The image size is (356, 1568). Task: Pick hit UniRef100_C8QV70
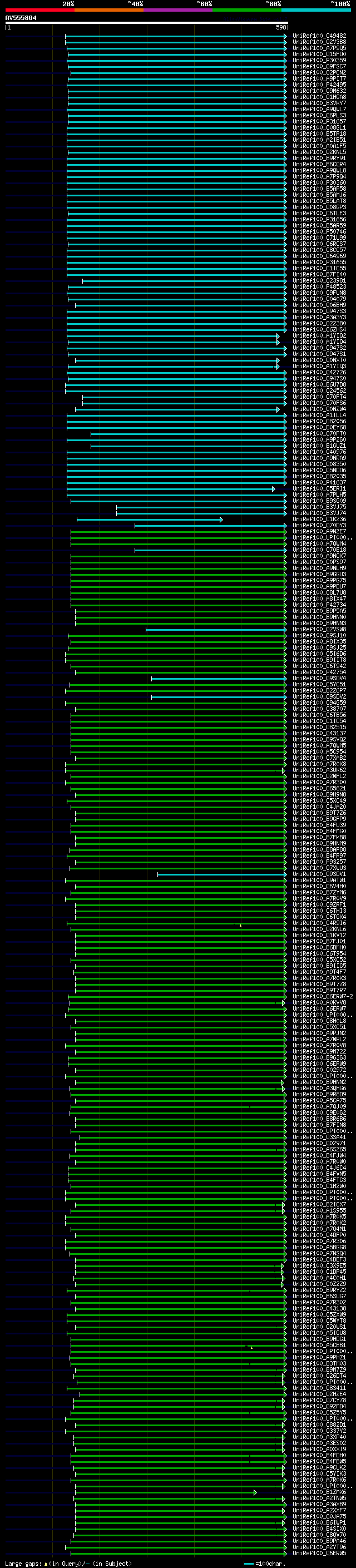pyautogui.click(x=319, y=1535)
